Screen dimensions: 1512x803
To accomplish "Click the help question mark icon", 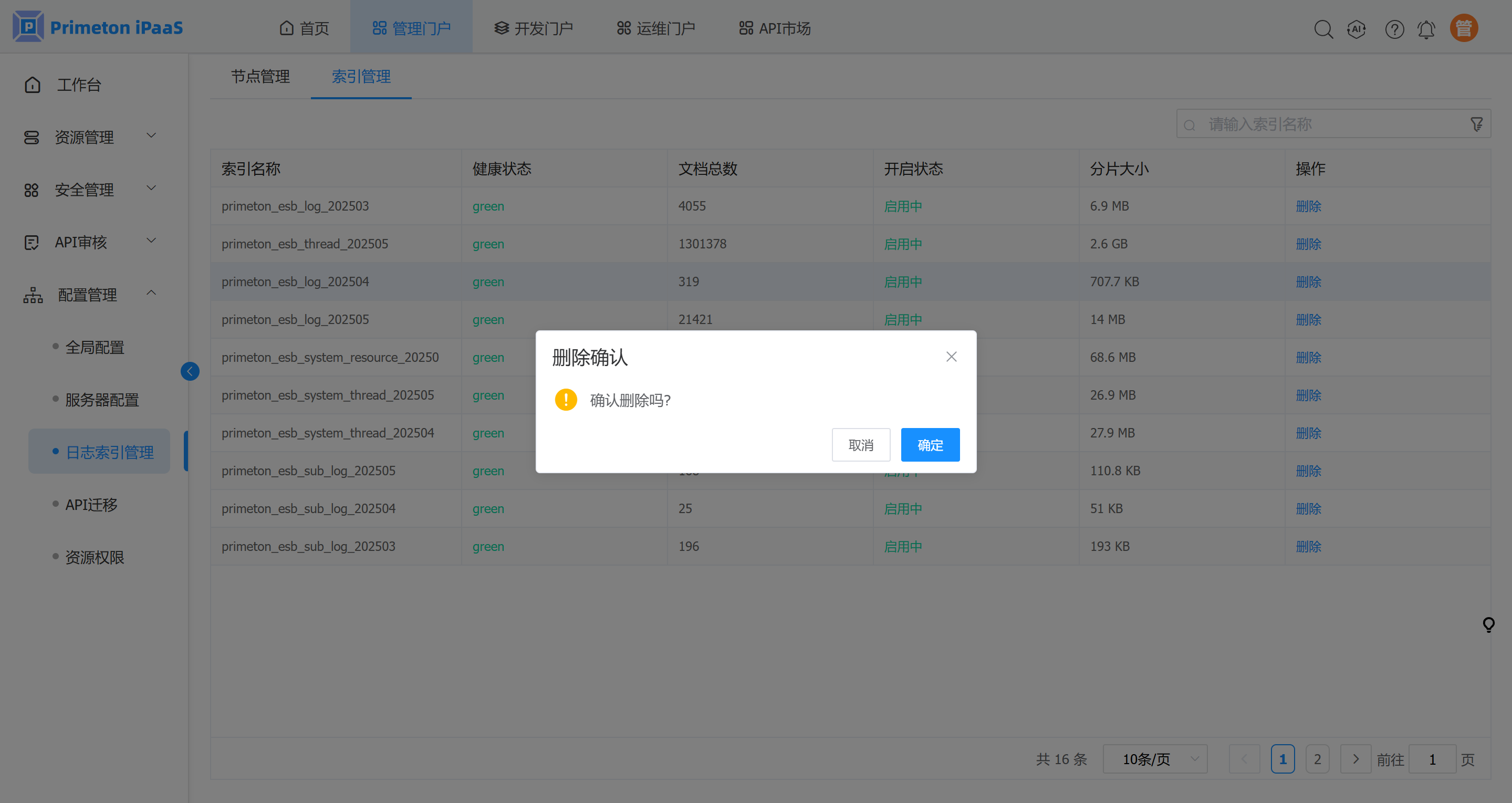I will 1394,29.
